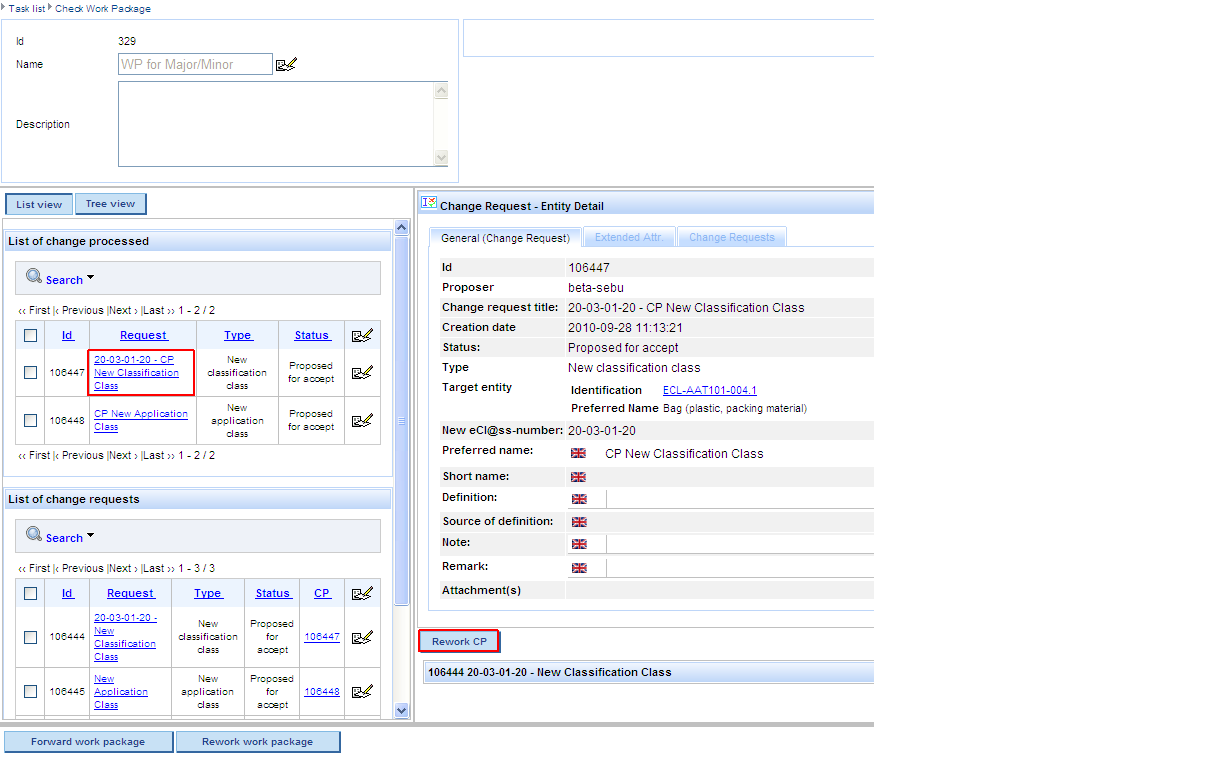The width and height of the screenshot is (1220, 759).
Task: Open the ECL-AAT101-004.1 identification link
Action: pos(709,391)
